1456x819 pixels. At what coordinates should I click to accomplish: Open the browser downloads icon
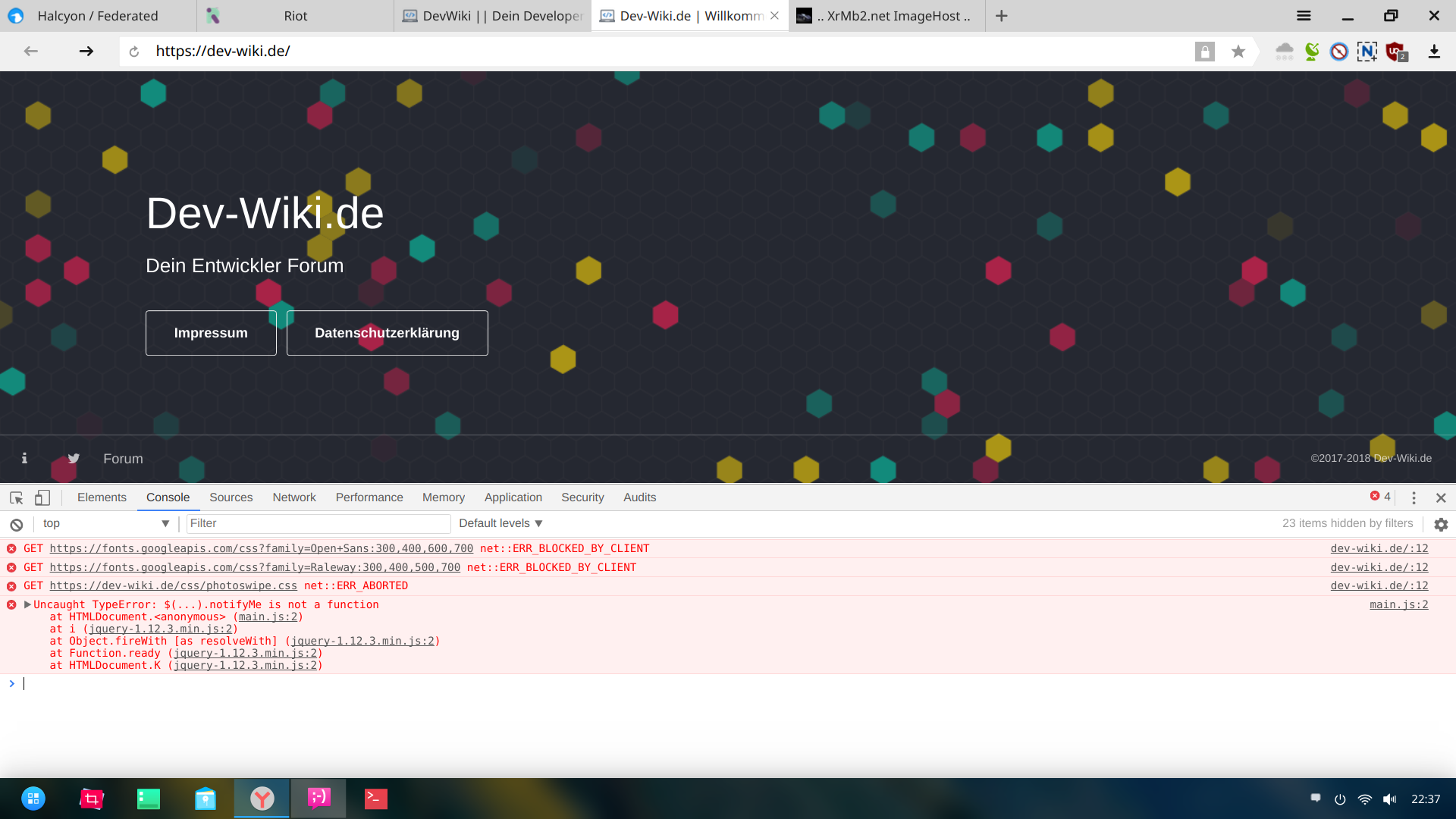point(1434,52)
